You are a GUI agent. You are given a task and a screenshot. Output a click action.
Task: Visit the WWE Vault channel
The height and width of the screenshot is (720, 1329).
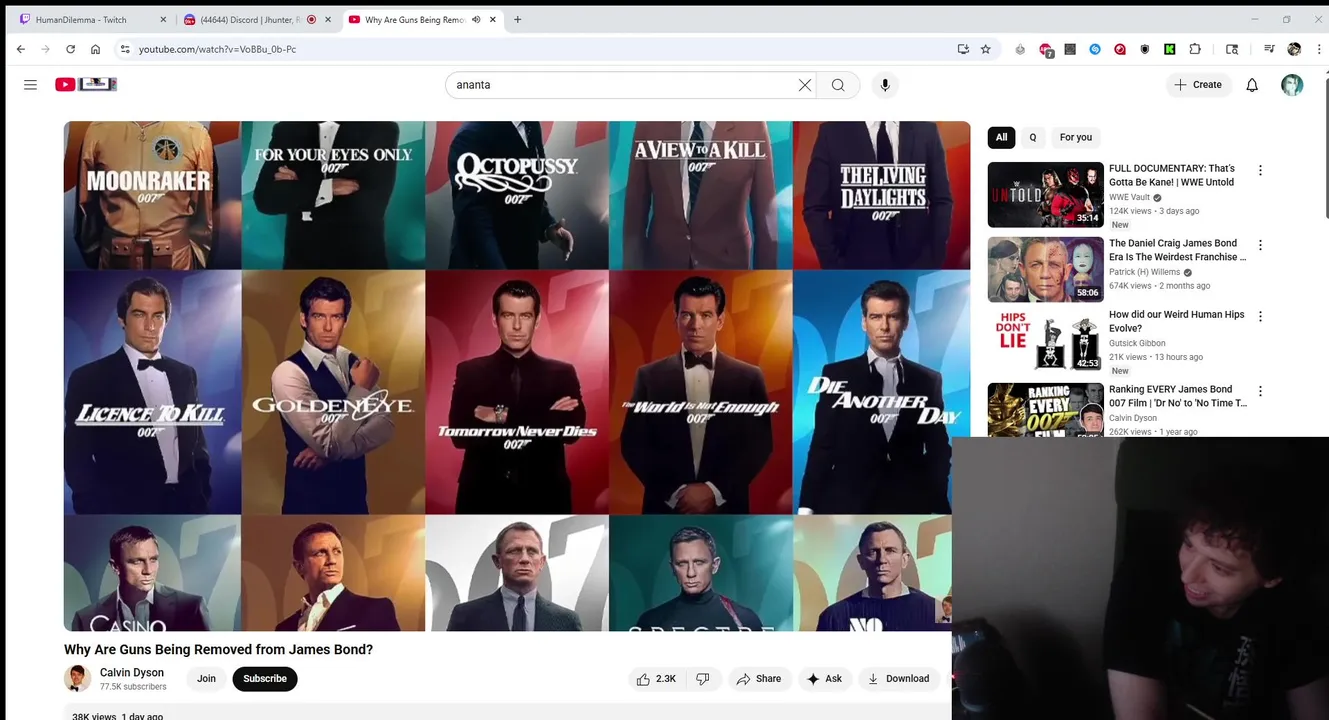[1130, 198]
